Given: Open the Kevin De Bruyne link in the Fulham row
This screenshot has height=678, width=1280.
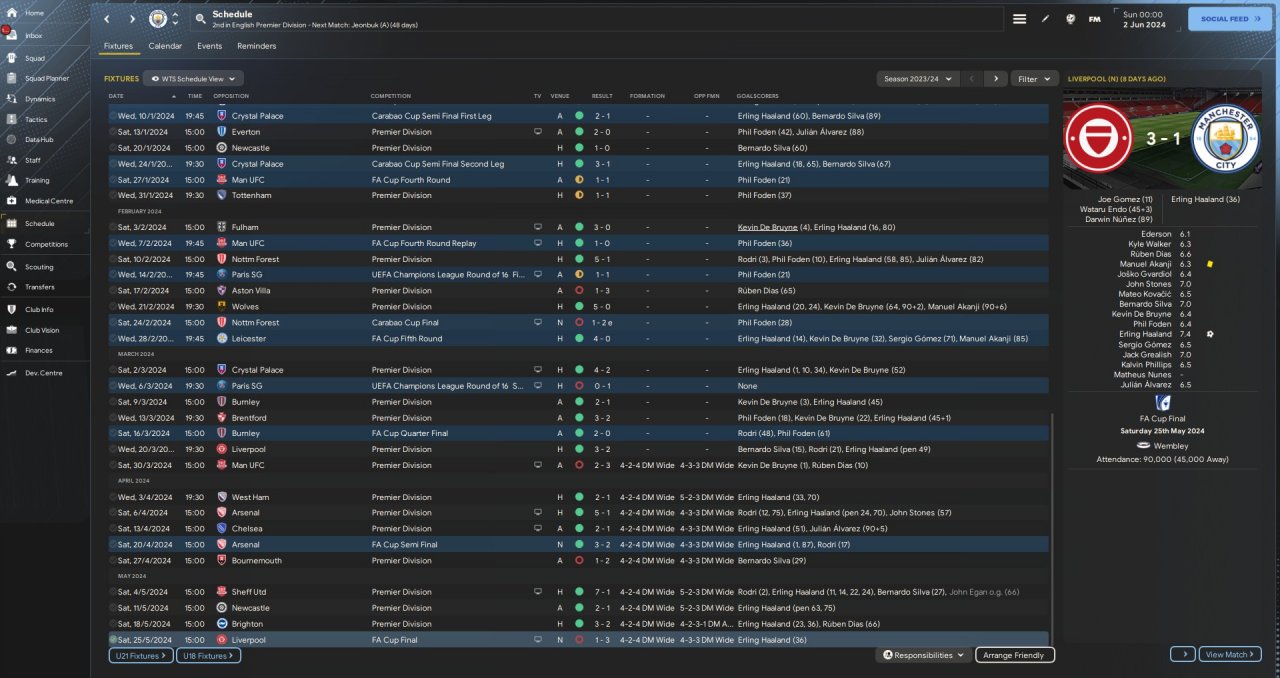Looking at the screenshot, I should pos(770,227).
